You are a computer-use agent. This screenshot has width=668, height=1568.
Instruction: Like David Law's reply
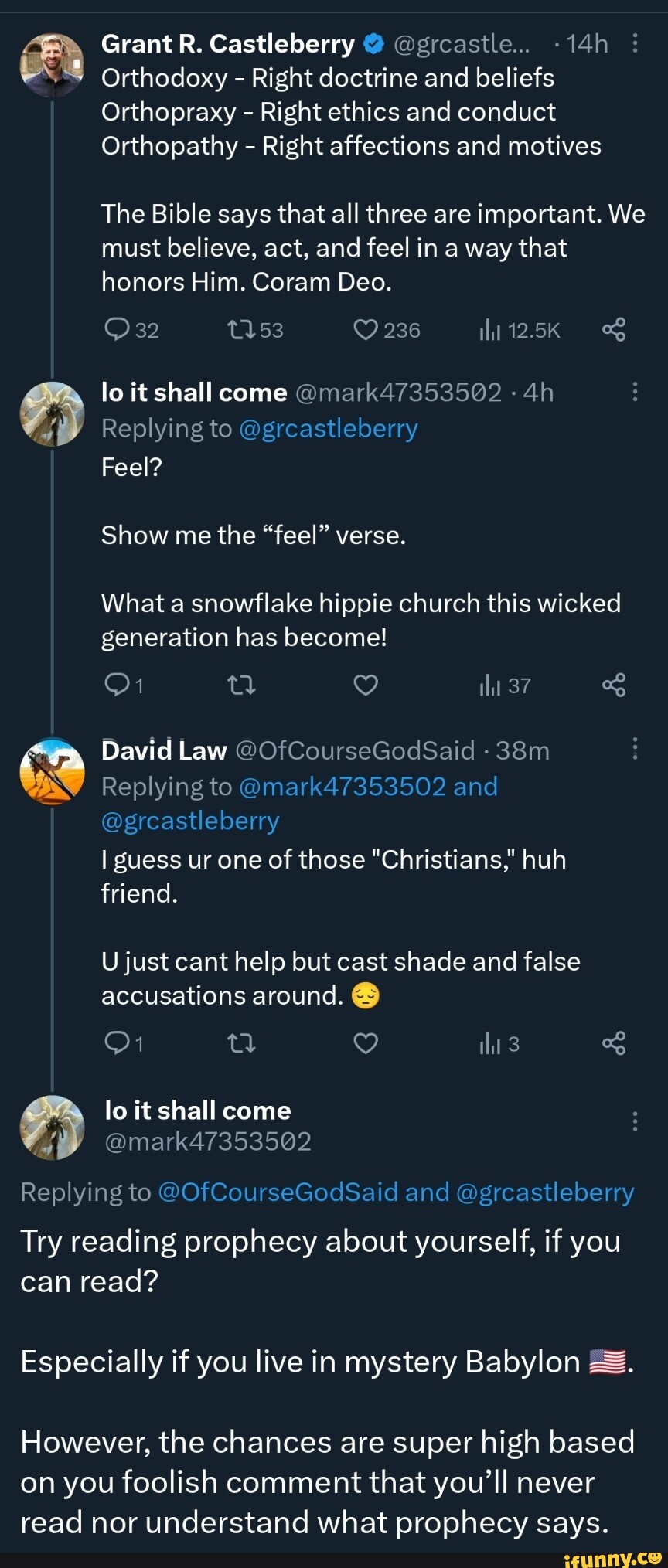pyautogui.click(x=365, y=1044)
